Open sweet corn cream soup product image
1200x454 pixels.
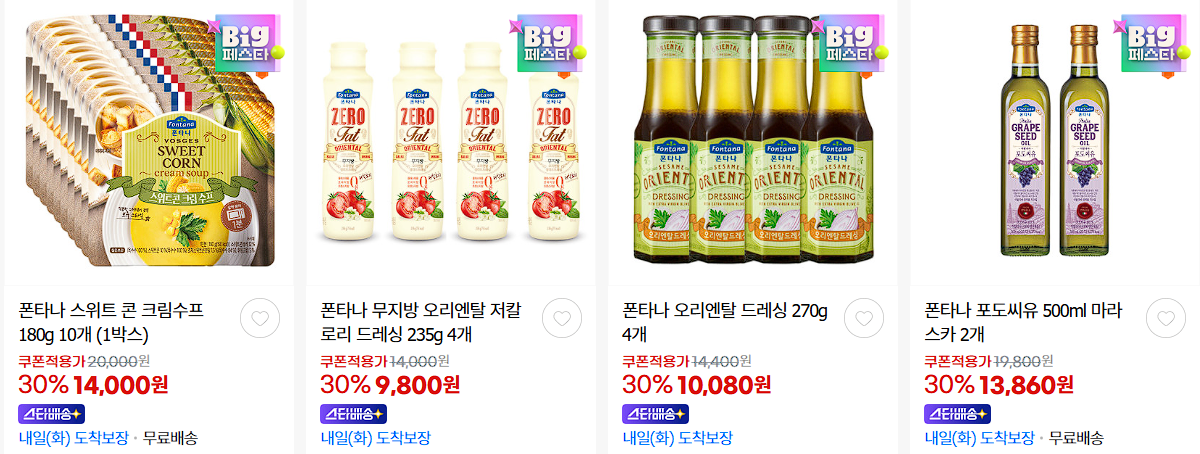click(x=149, y=141)
